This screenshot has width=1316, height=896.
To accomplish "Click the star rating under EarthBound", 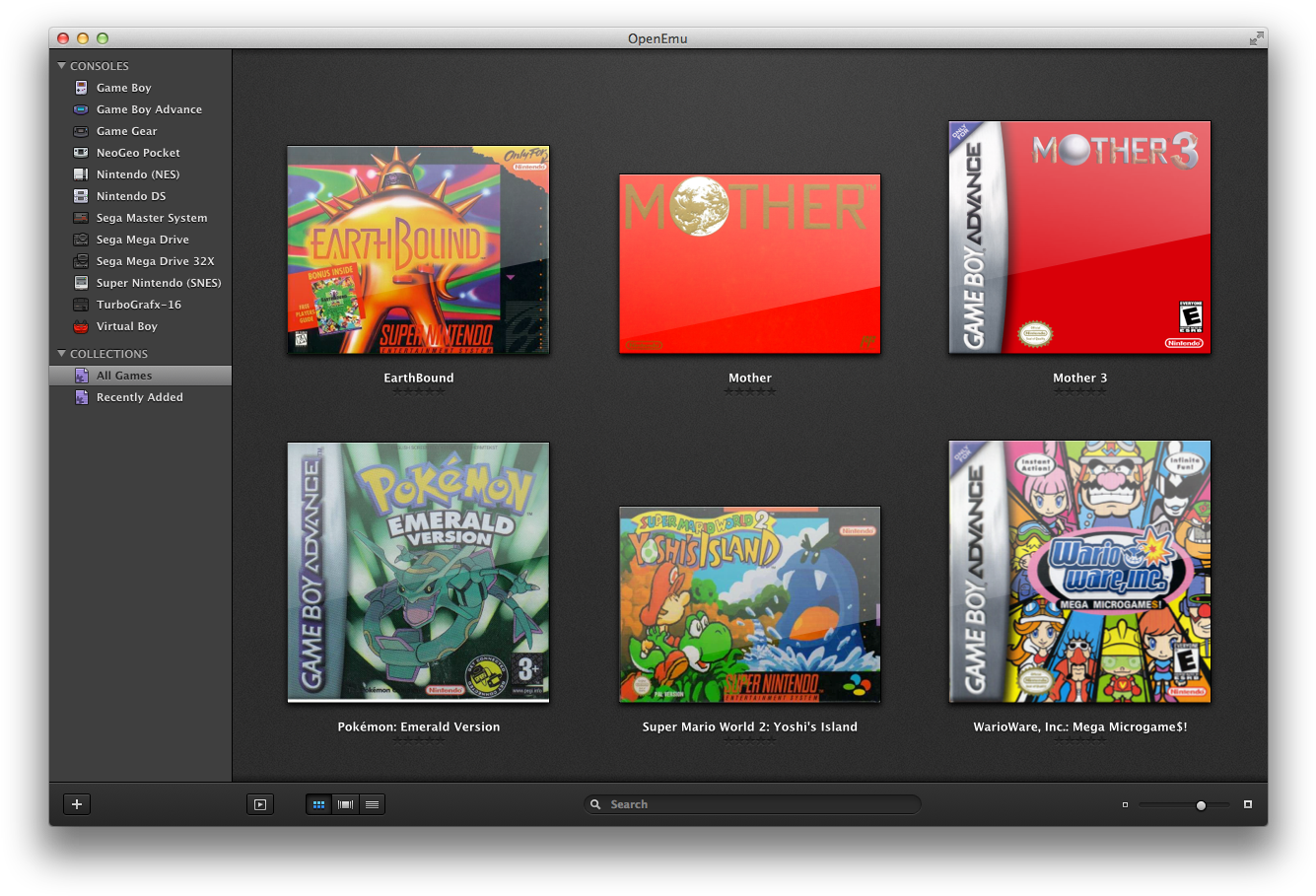I will tap(419, 391).
